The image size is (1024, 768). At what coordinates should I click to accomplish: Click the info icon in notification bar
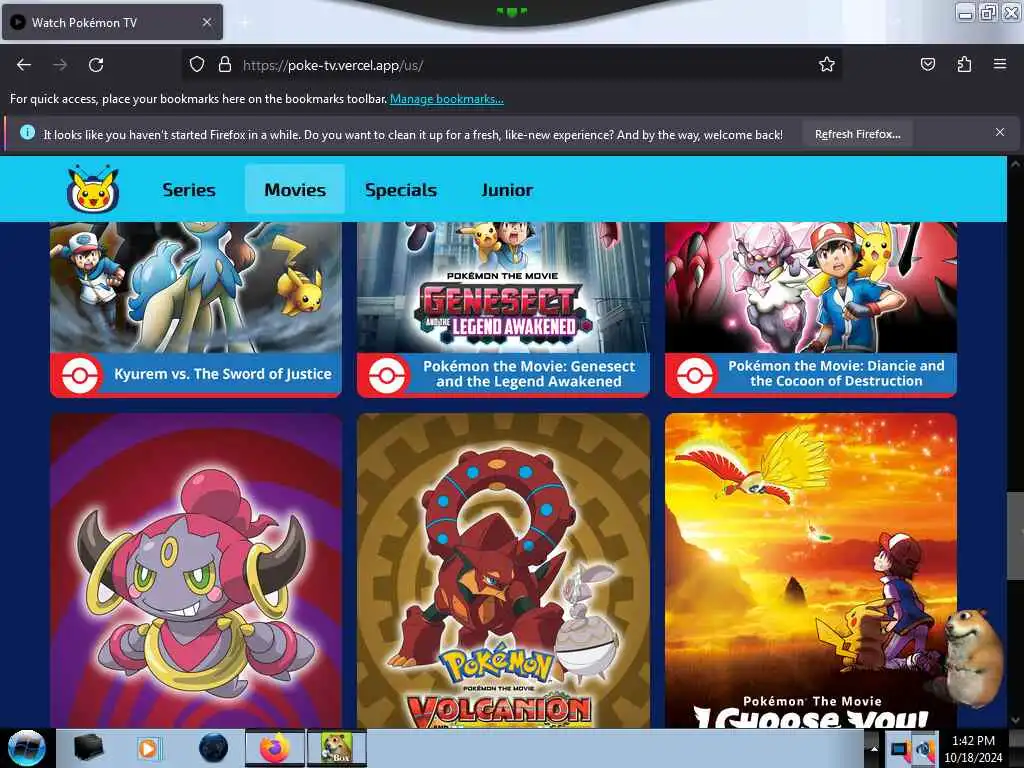27,133
